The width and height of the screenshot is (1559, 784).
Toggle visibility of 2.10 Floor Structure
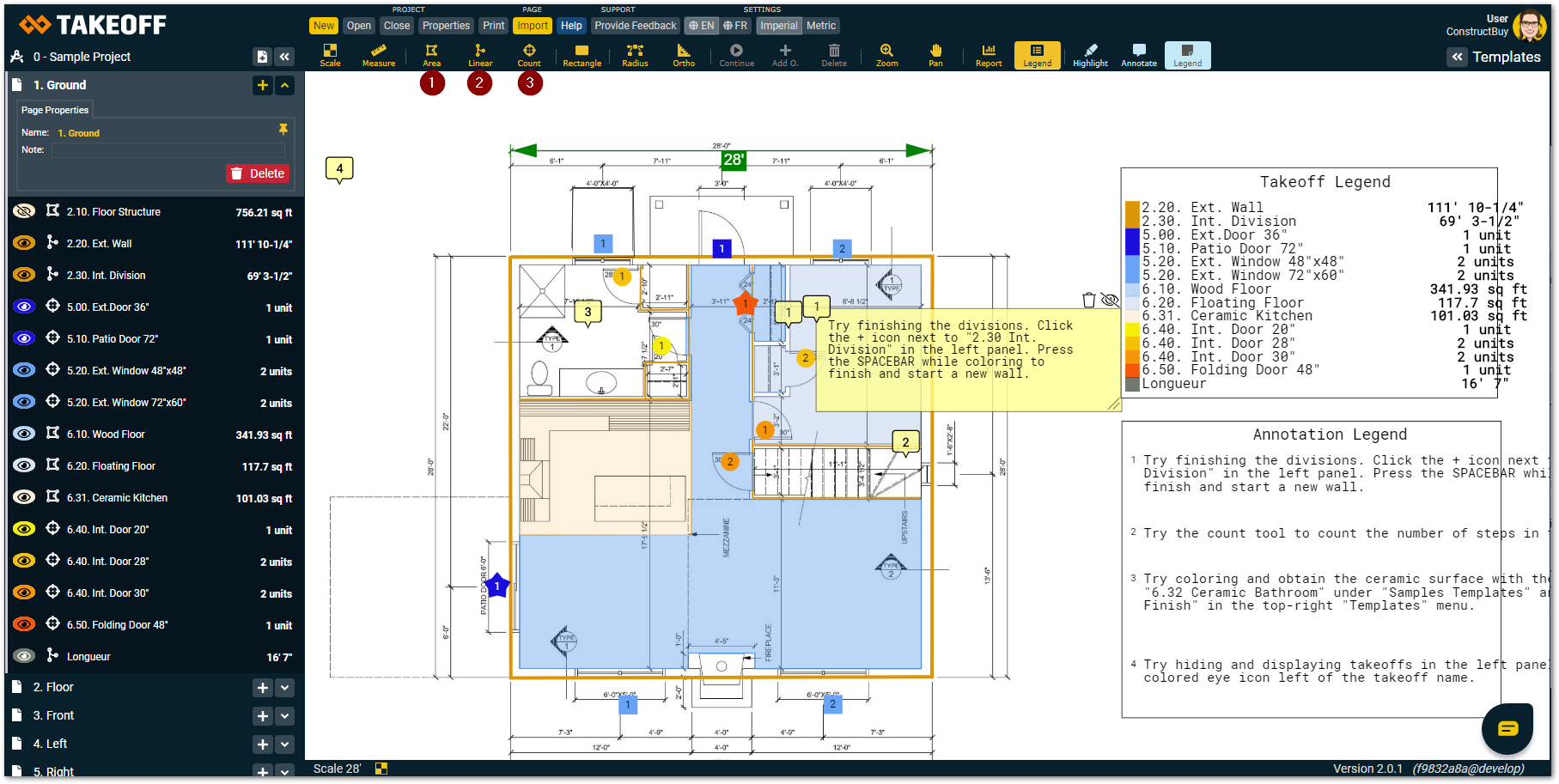click(x=24, y=211)
